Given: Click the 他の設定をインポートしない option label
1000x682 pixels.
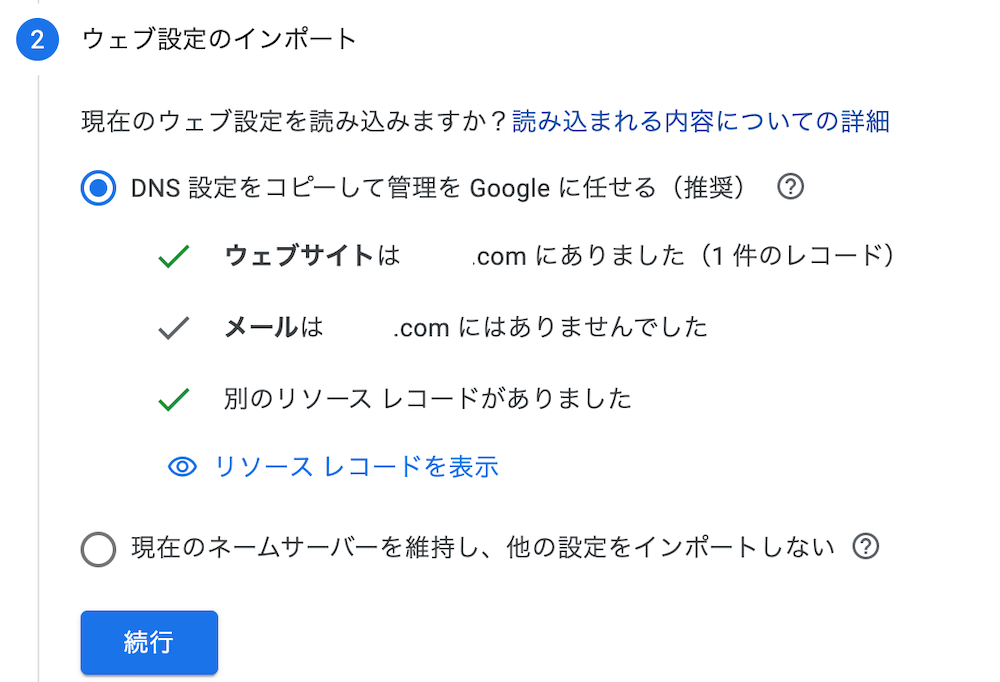Looking at the screenshot, I should pos(483,547).
